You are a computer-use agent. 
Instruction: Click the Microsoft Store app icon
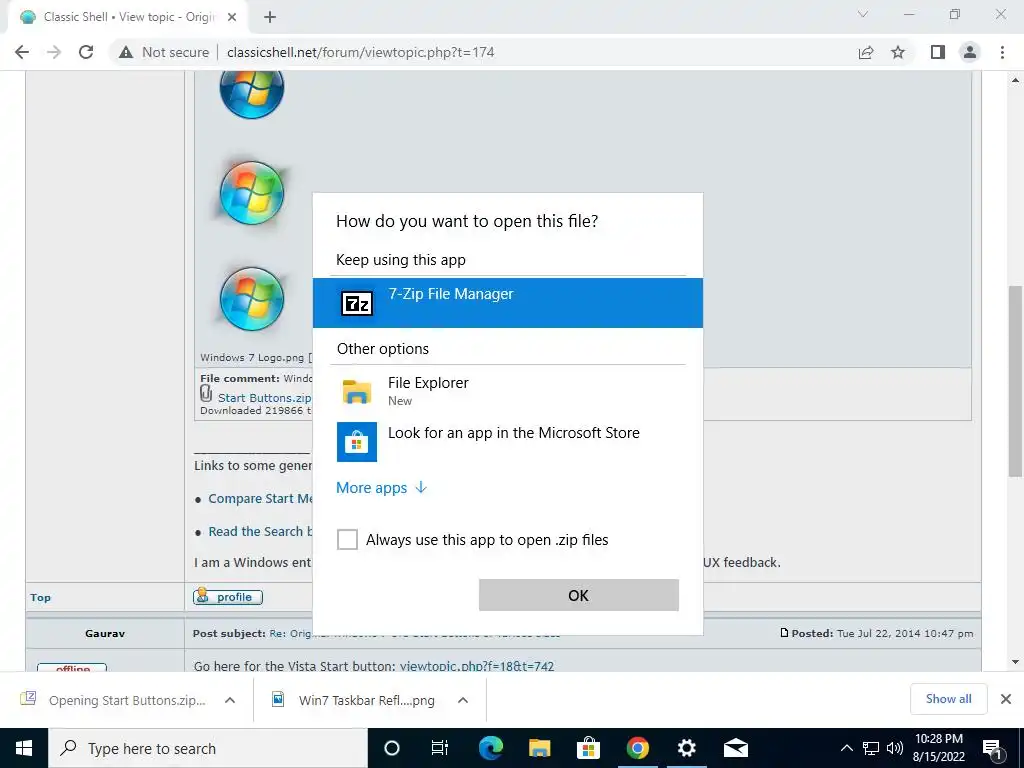(x=357, y=441)
